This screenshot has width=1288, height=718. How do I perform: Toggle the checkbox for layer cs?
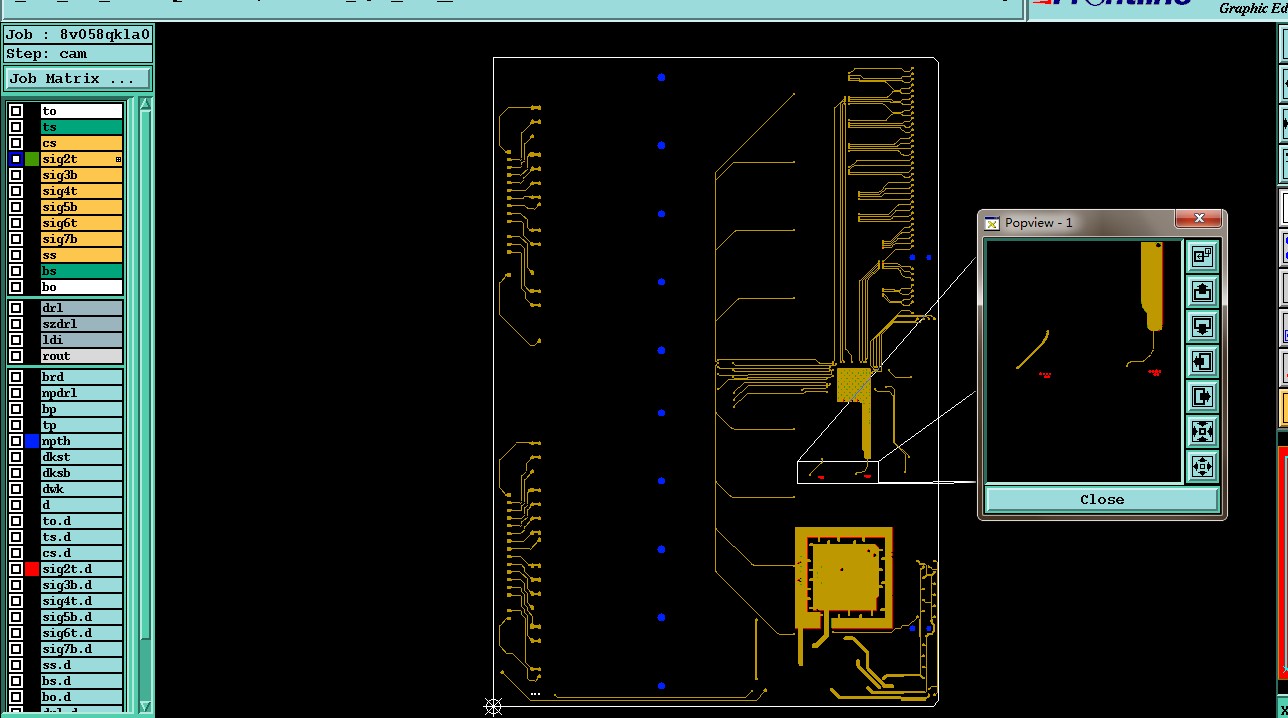click(16, 143)
